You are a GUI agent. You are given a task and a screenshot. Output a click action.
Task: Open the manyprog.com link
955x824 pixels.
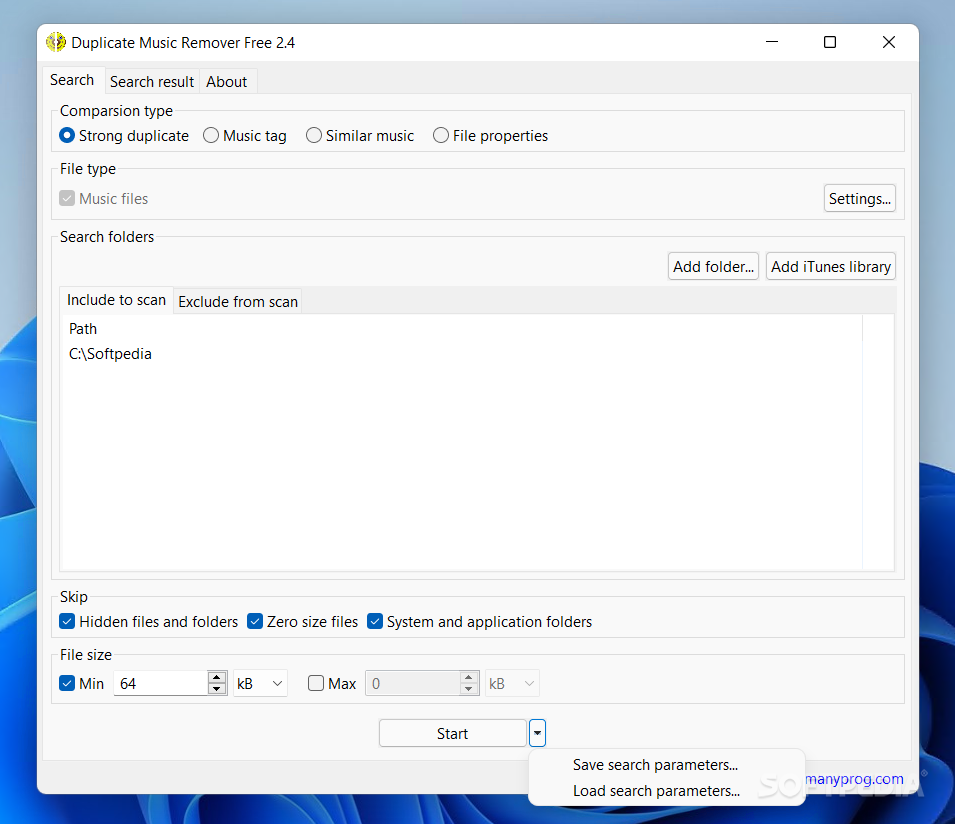(x=855, y=779)
